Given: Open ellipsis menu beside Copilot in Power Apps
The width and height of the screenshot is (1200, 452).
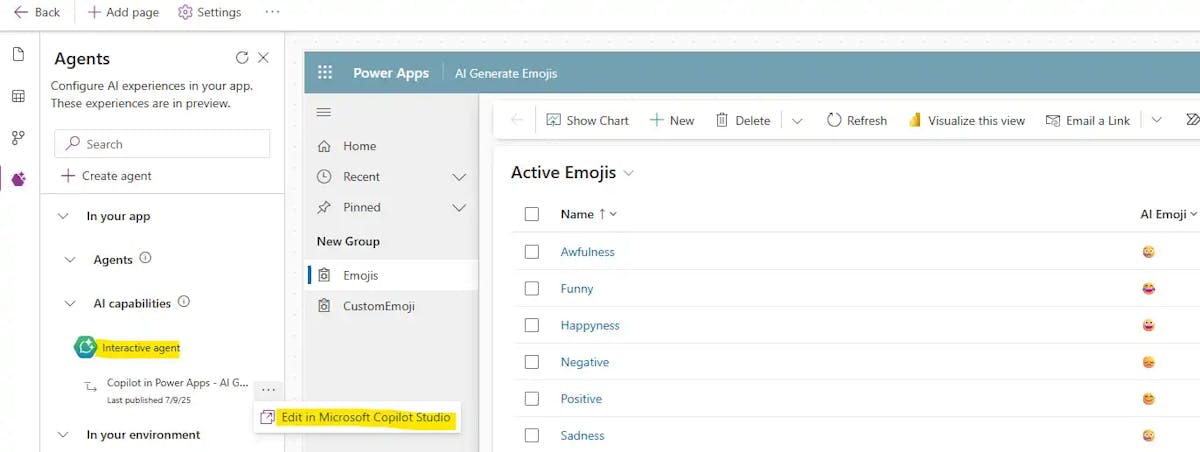Looking at the screenshot, I should pos(268,390).
